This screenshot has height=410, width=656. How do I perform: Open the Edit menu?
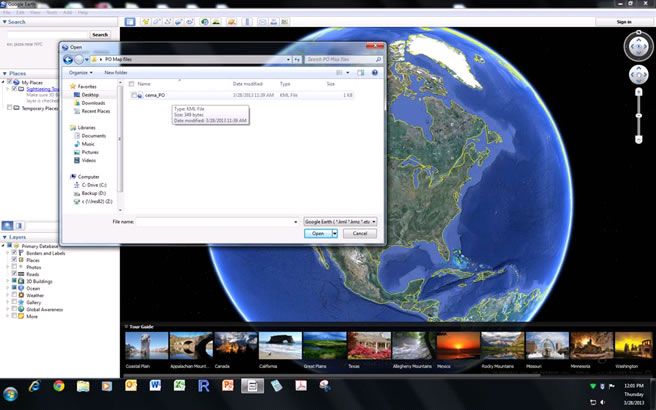coord(20,13)
